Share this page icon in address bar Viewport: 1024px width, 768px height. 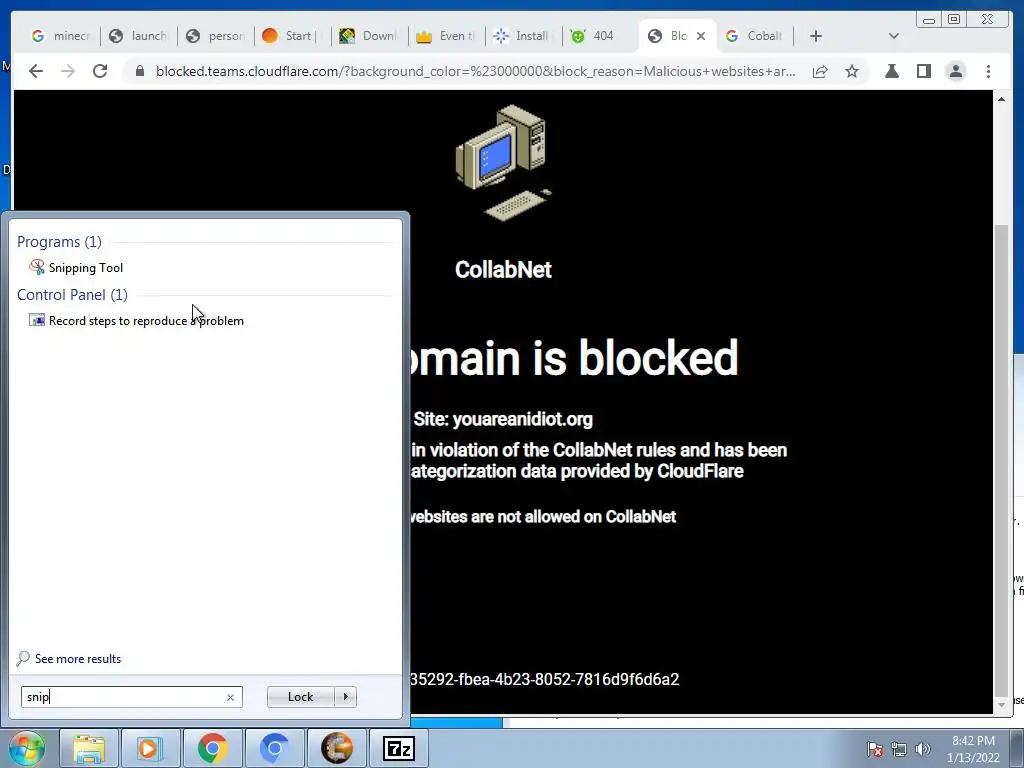tap(820, 71)
